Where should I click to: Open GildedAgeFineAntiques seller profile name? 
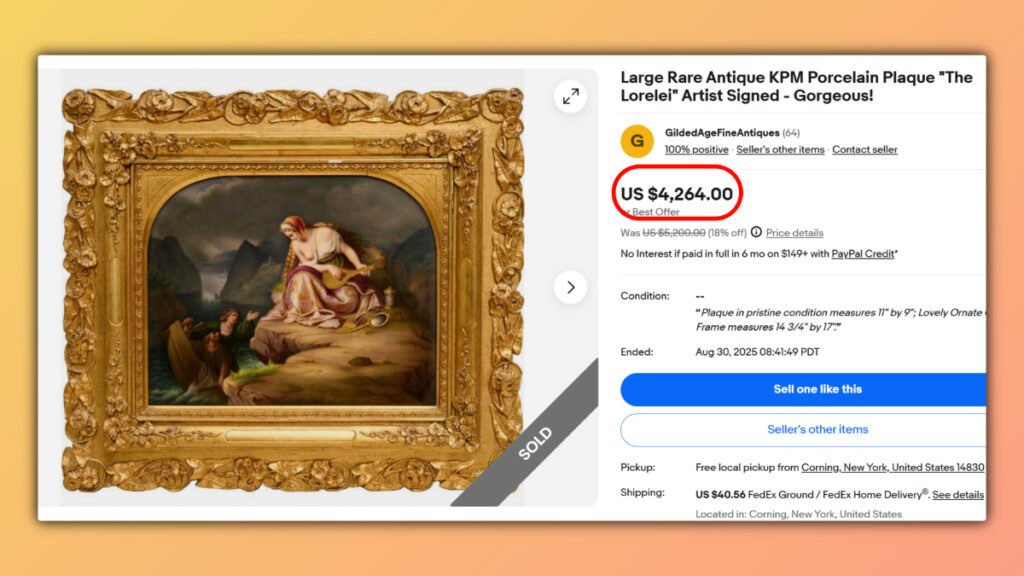722,133
